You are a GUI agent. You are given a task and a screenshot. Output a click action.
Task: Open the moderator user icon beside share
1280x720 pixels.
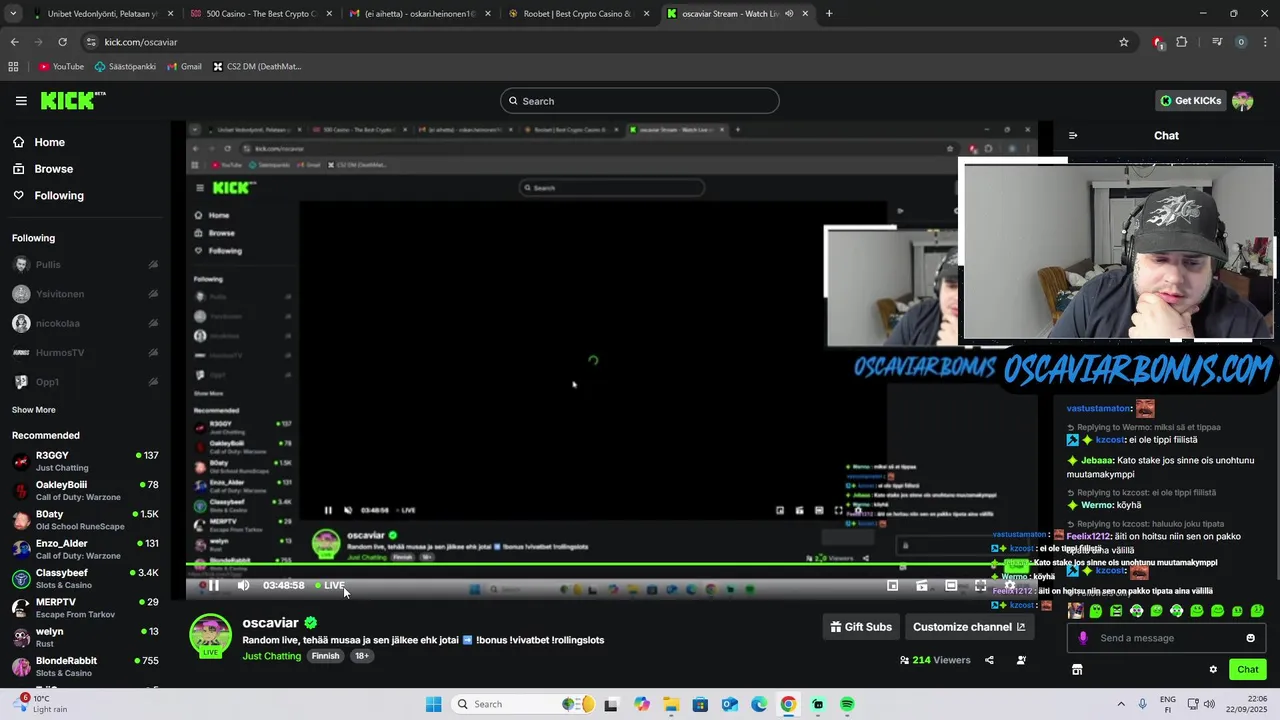point(1021,660)
